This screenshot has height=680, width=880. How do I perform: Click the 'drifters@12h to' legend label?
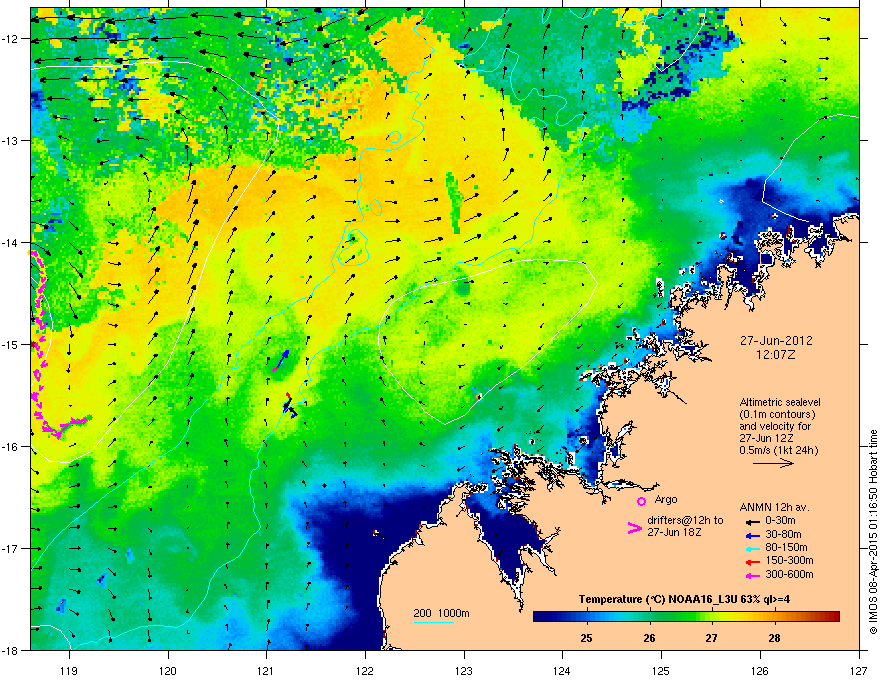point(685,520)
